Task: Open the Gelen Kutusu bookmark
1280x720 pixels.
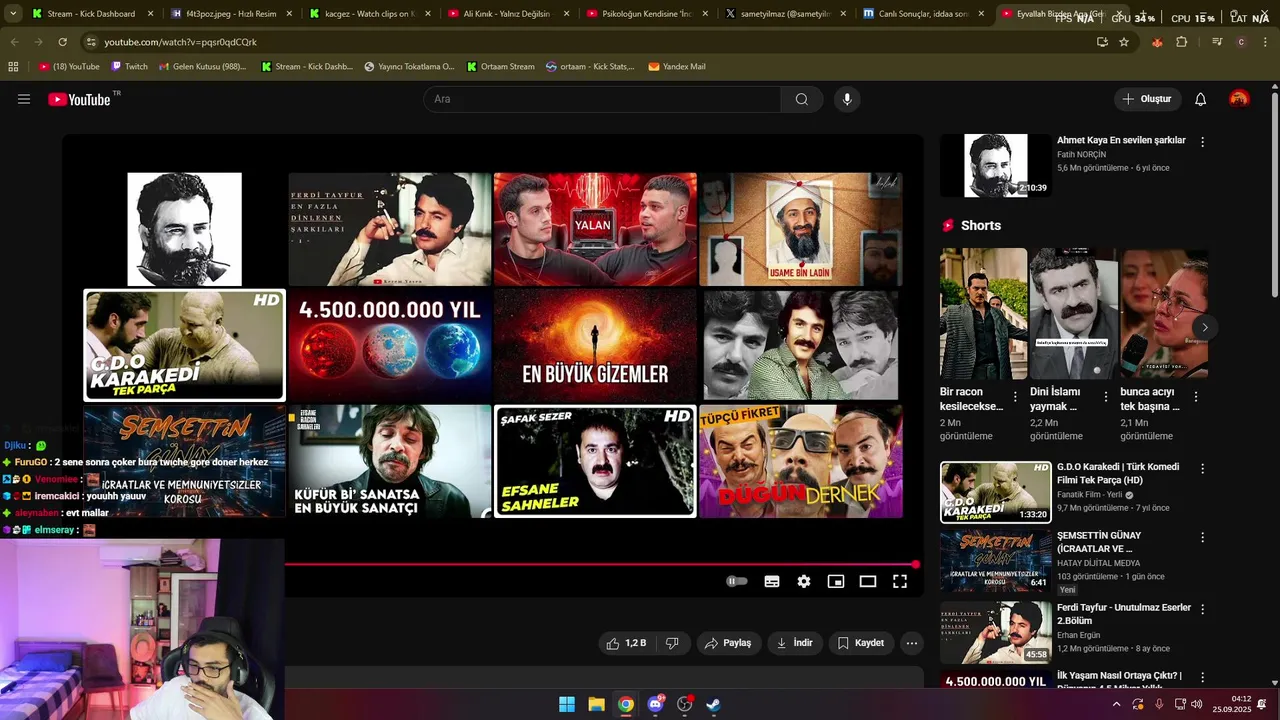Action: tap(203, 67)
